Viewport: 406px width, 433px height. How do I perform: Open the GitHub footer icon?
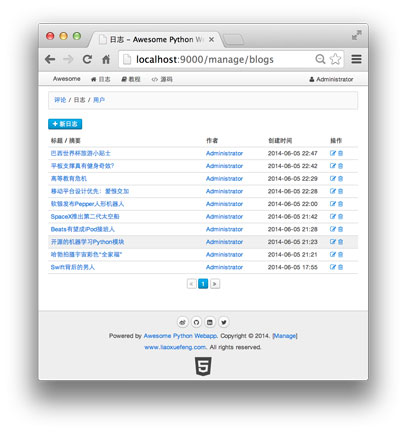tap(196, 322)
